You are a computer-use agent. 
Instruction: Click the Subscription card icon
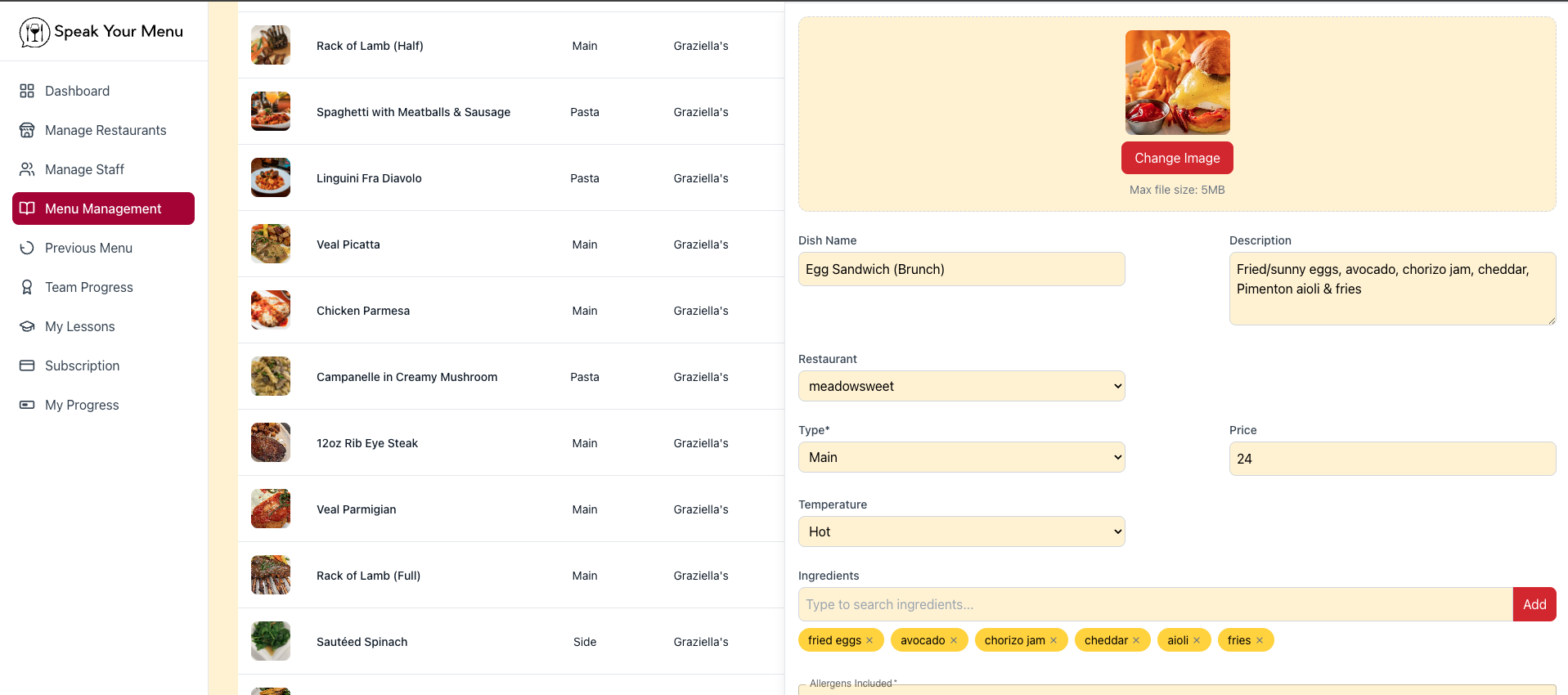27,365
